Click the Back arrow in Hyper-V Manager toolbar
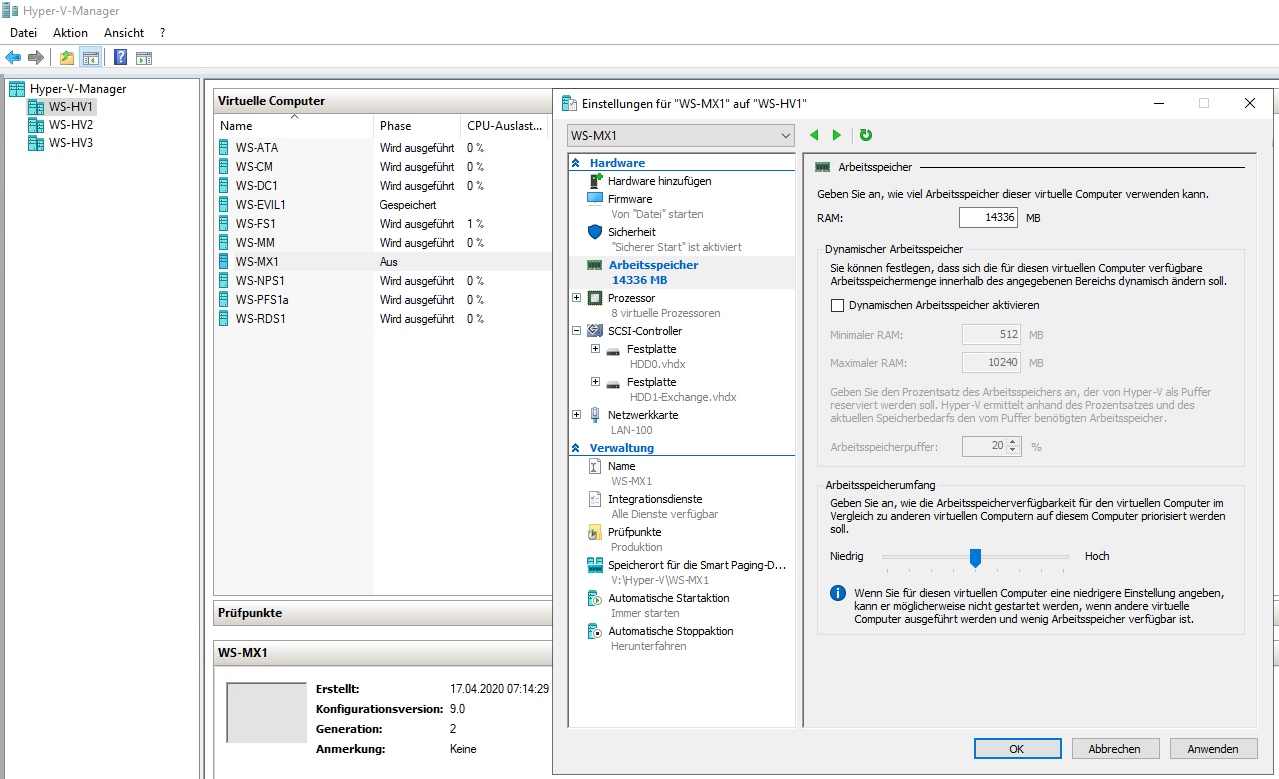Viewport: 1279px width, 779px height. tap(13, 58)
